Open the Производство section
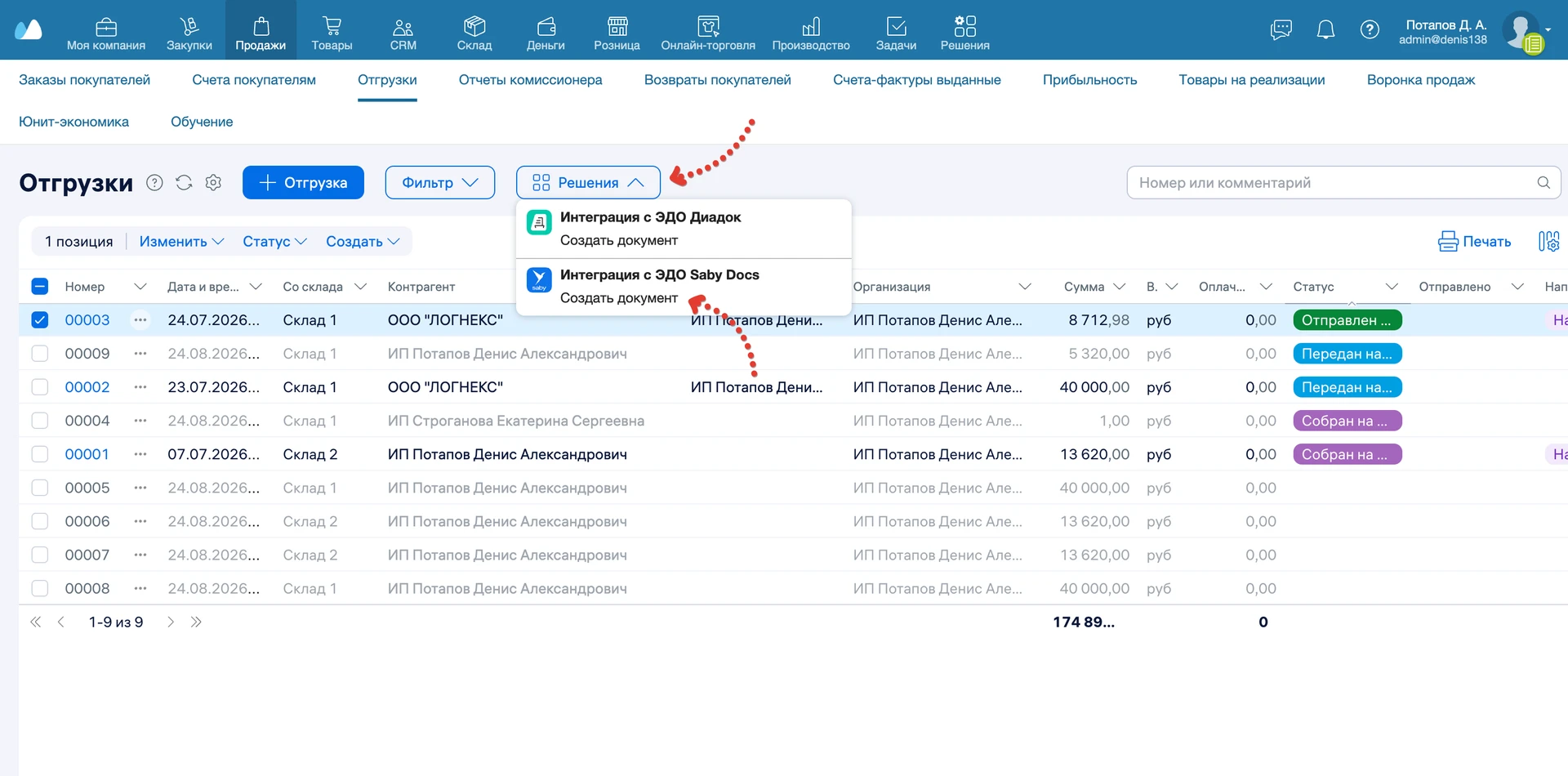This screenshot has height=776, width=1568. pyautogui.click(x=811, y=33)
